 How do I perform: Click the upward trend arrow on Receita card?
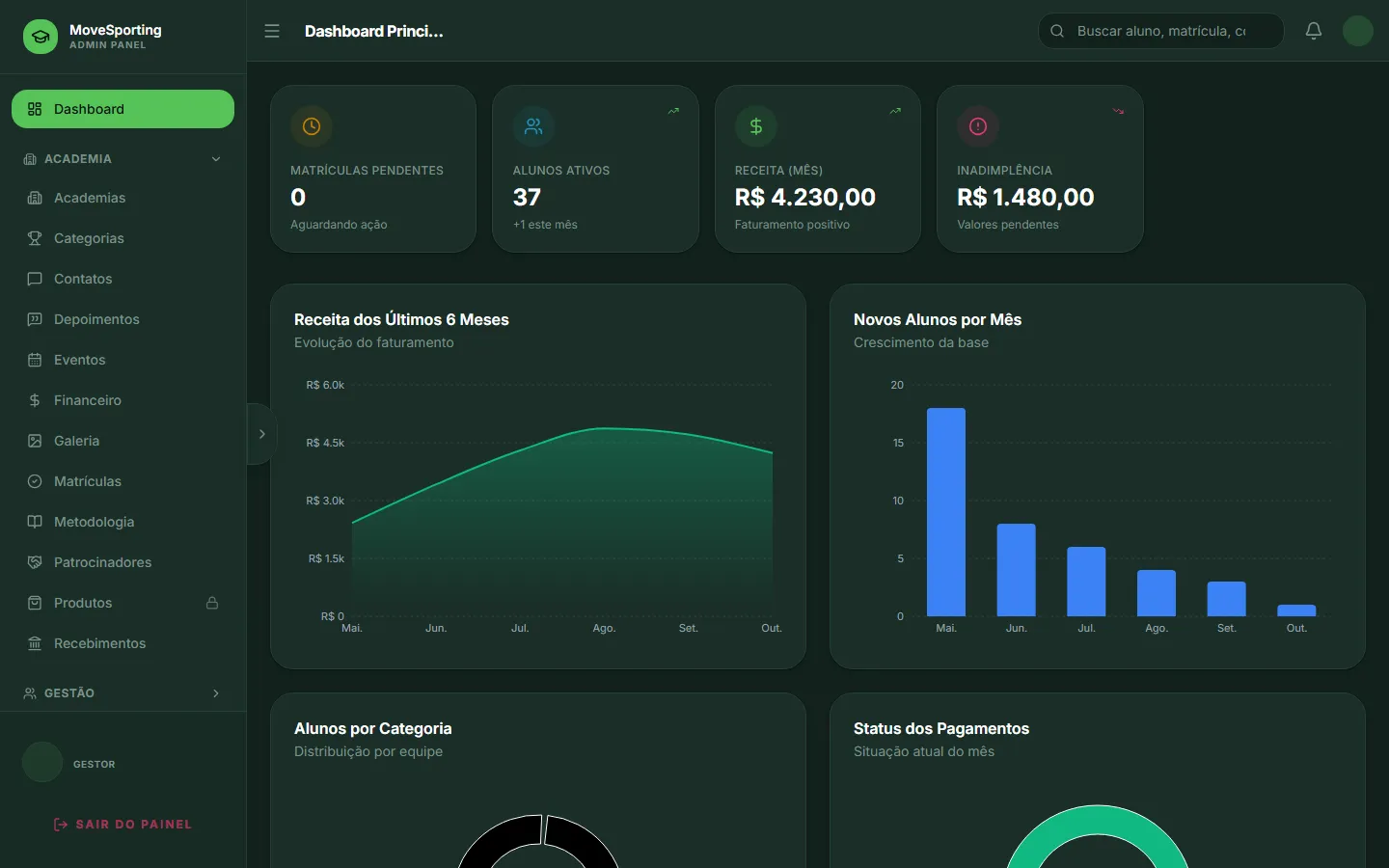click(x=896, y=111)
